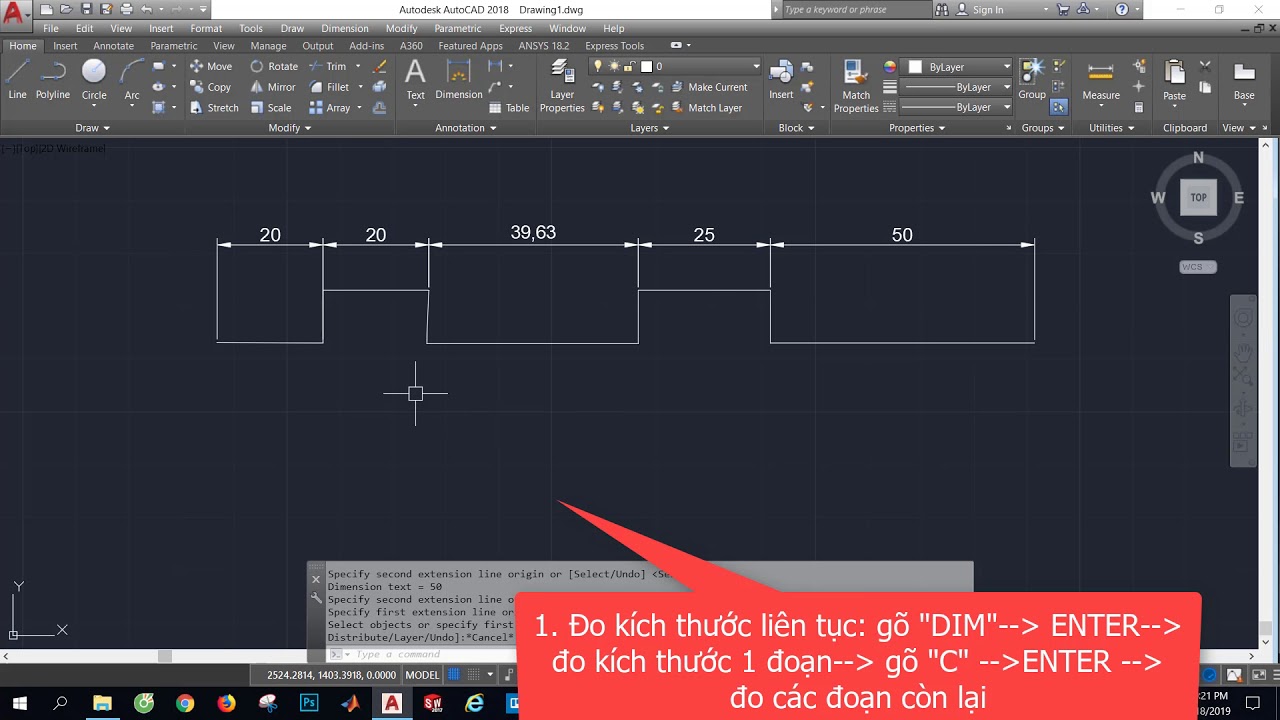Open the Dimension tool in Annotation panel
Image resolution: width=1280 pixels, height=720 pixels.
click(458, 80)
